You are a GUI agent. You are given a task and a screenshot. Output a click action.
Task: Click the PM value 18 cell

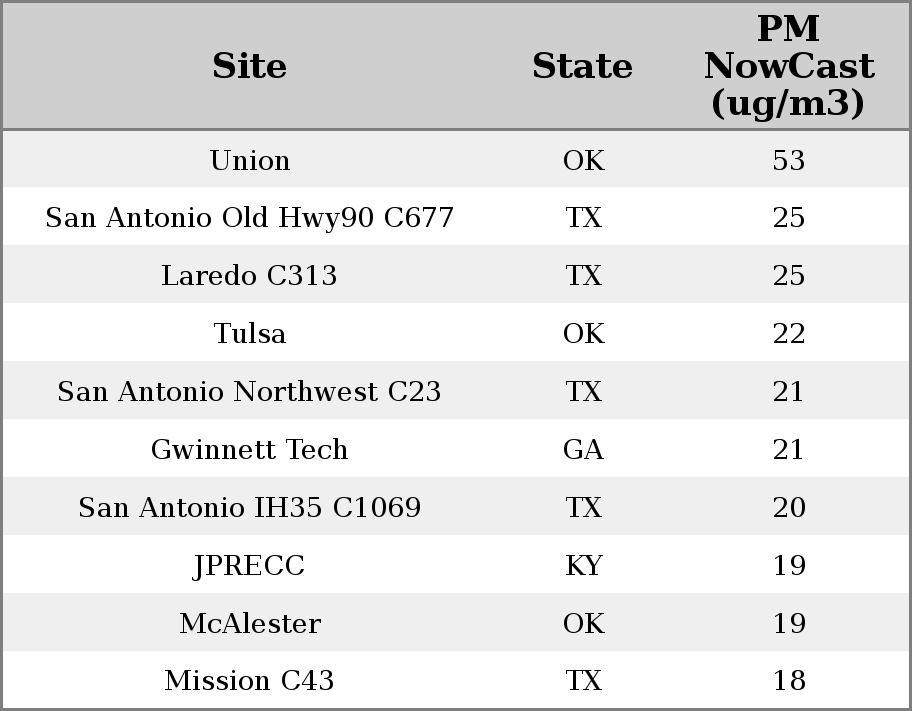[789, 680]
